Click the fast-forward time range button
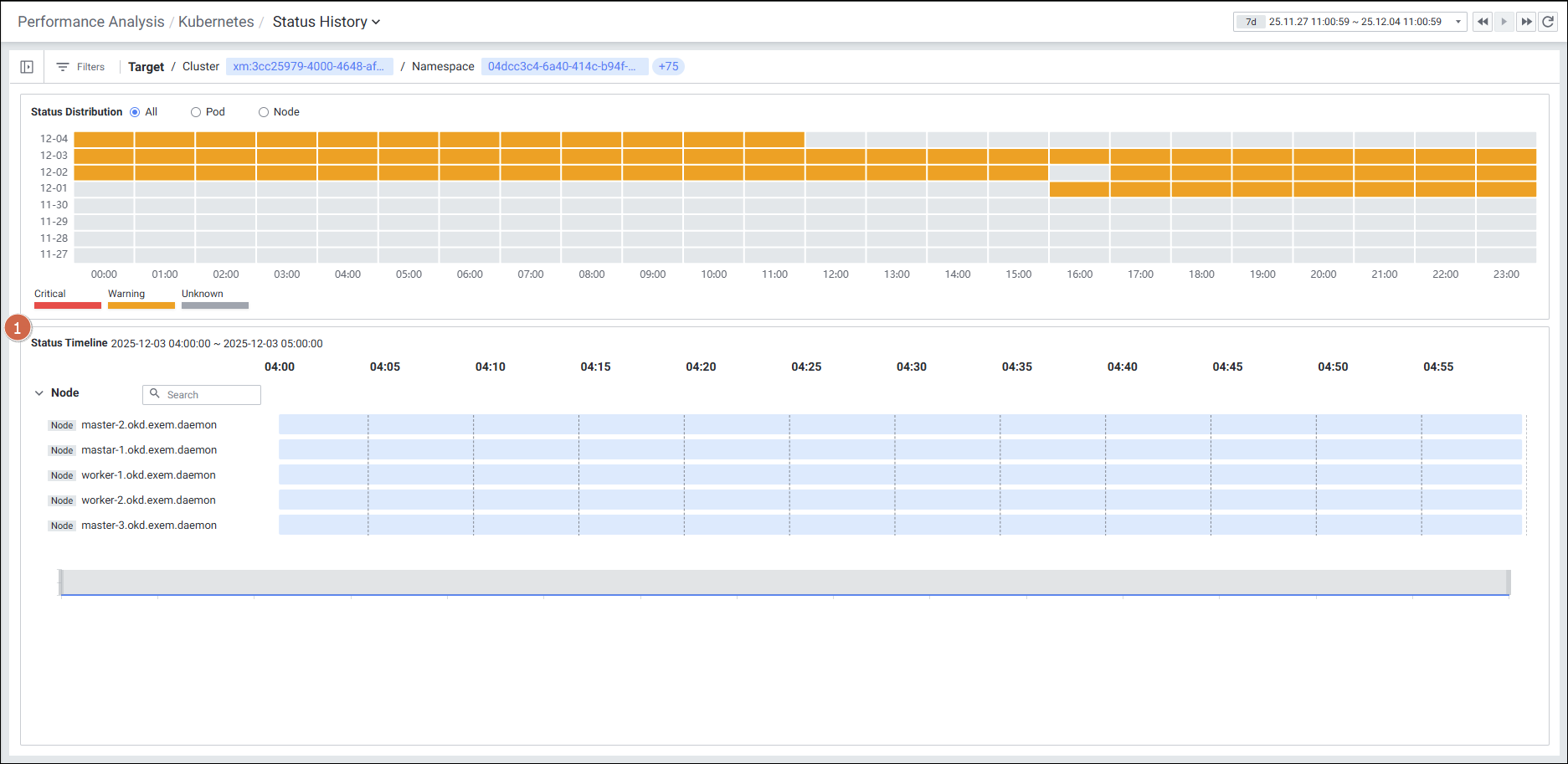Screen dimensions: 1568x764 tap(1526, 22)
